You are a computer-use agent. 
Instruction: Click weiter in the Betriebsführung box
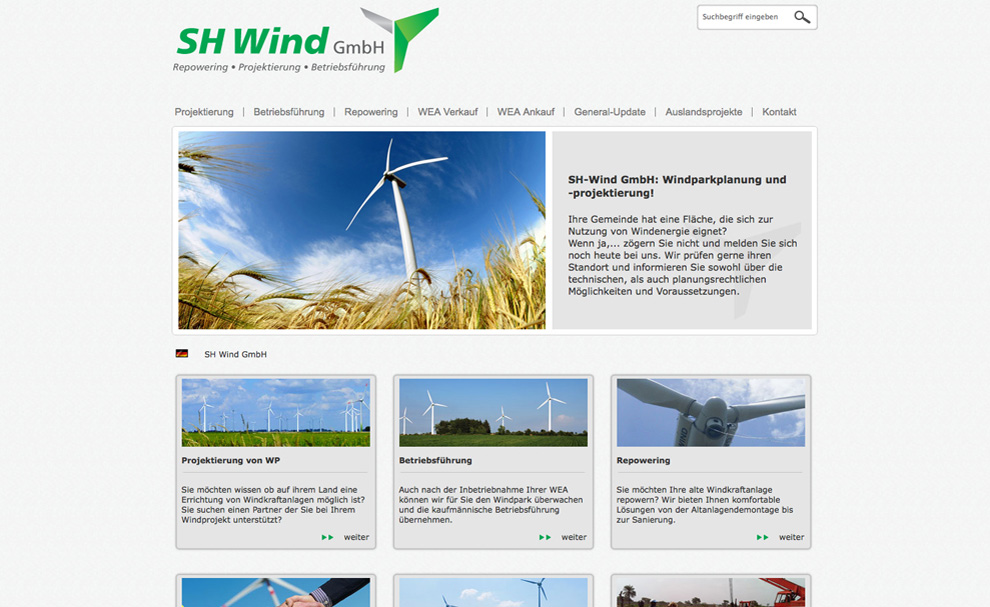[x=572, y=537]
